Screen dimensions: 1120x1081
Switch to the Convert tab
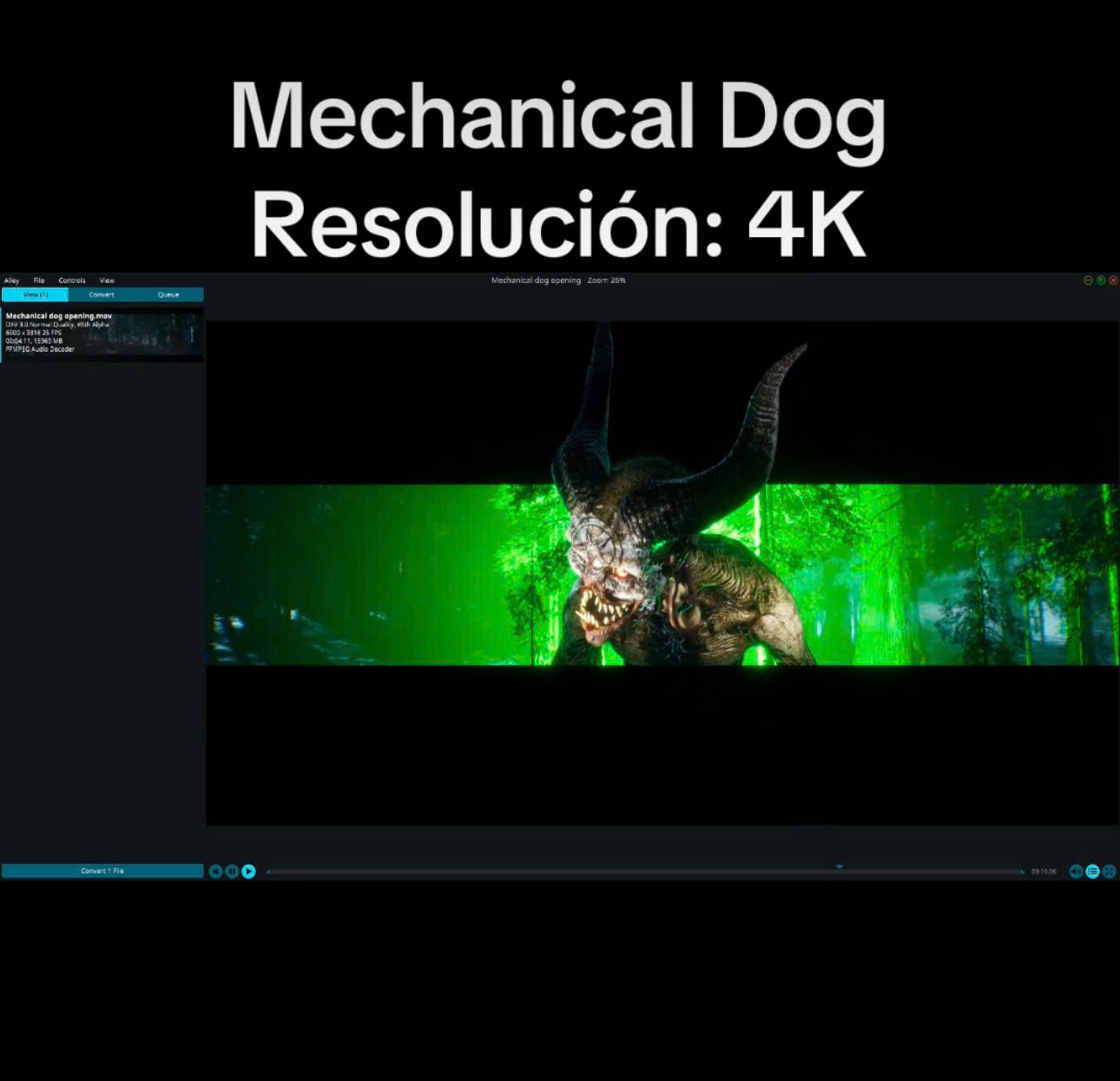click(102, 295)
